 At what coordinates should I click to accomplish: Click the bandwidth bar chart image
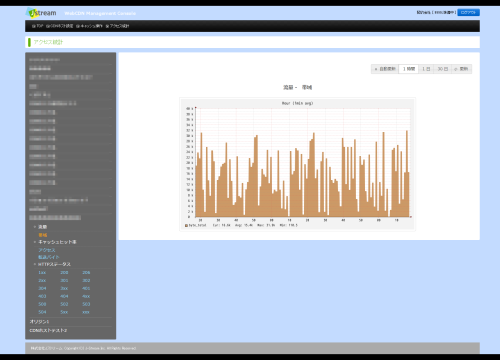297,164
